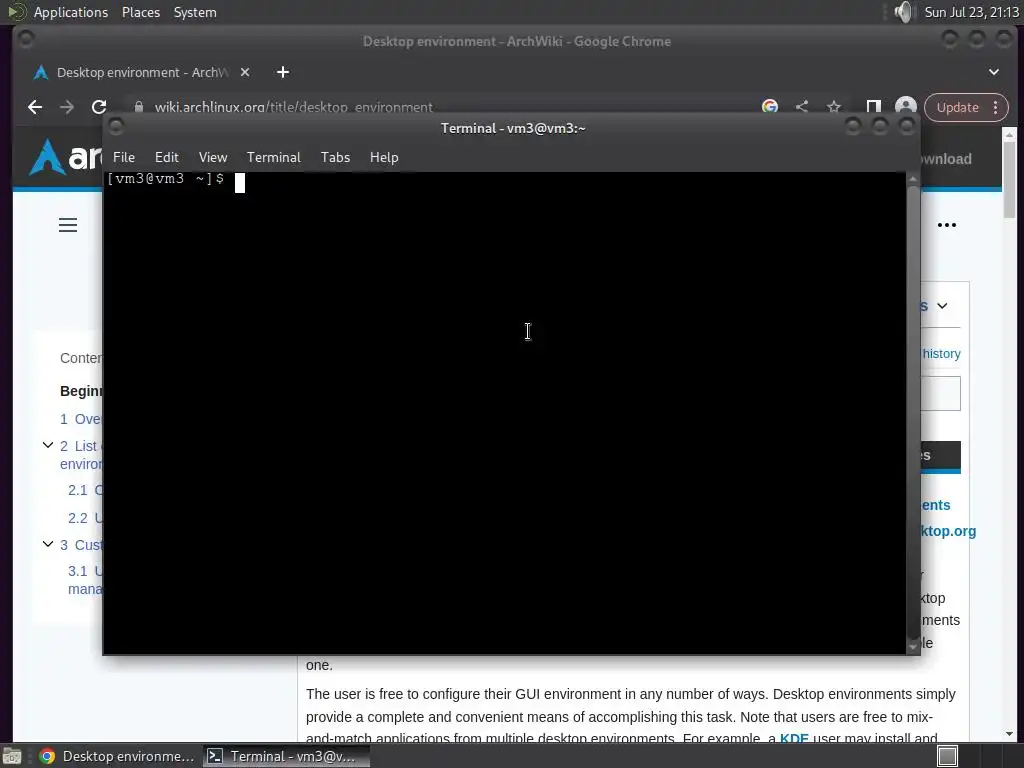Screen dimensions: 1024x768
Task: Toggle the Chrome side panel icon
Action: (874, 106)
